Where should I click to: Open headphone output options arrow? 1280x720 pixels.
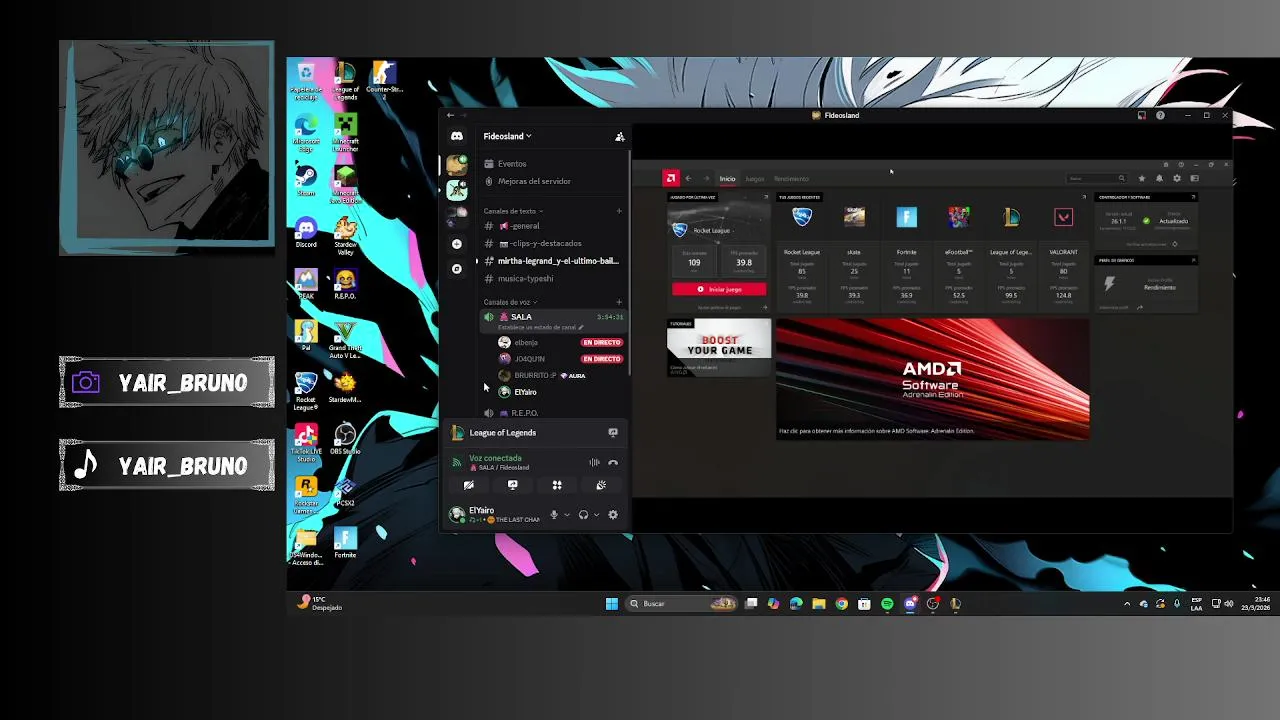pyautogui.click(x=596, y=515)
